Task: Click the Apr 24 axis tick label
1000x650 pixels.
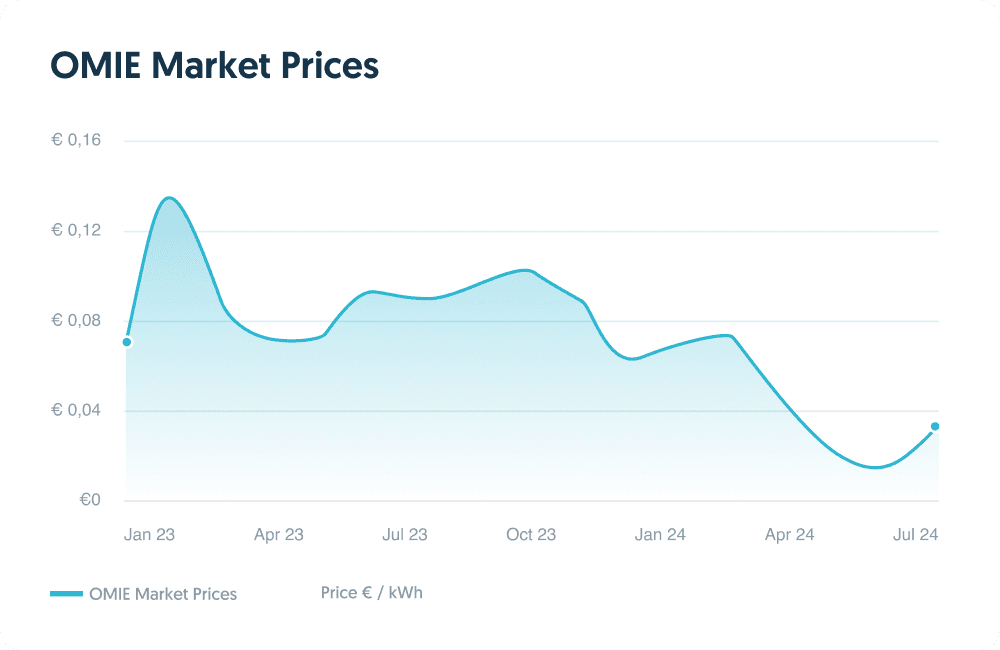Action: tap(790, 535)
